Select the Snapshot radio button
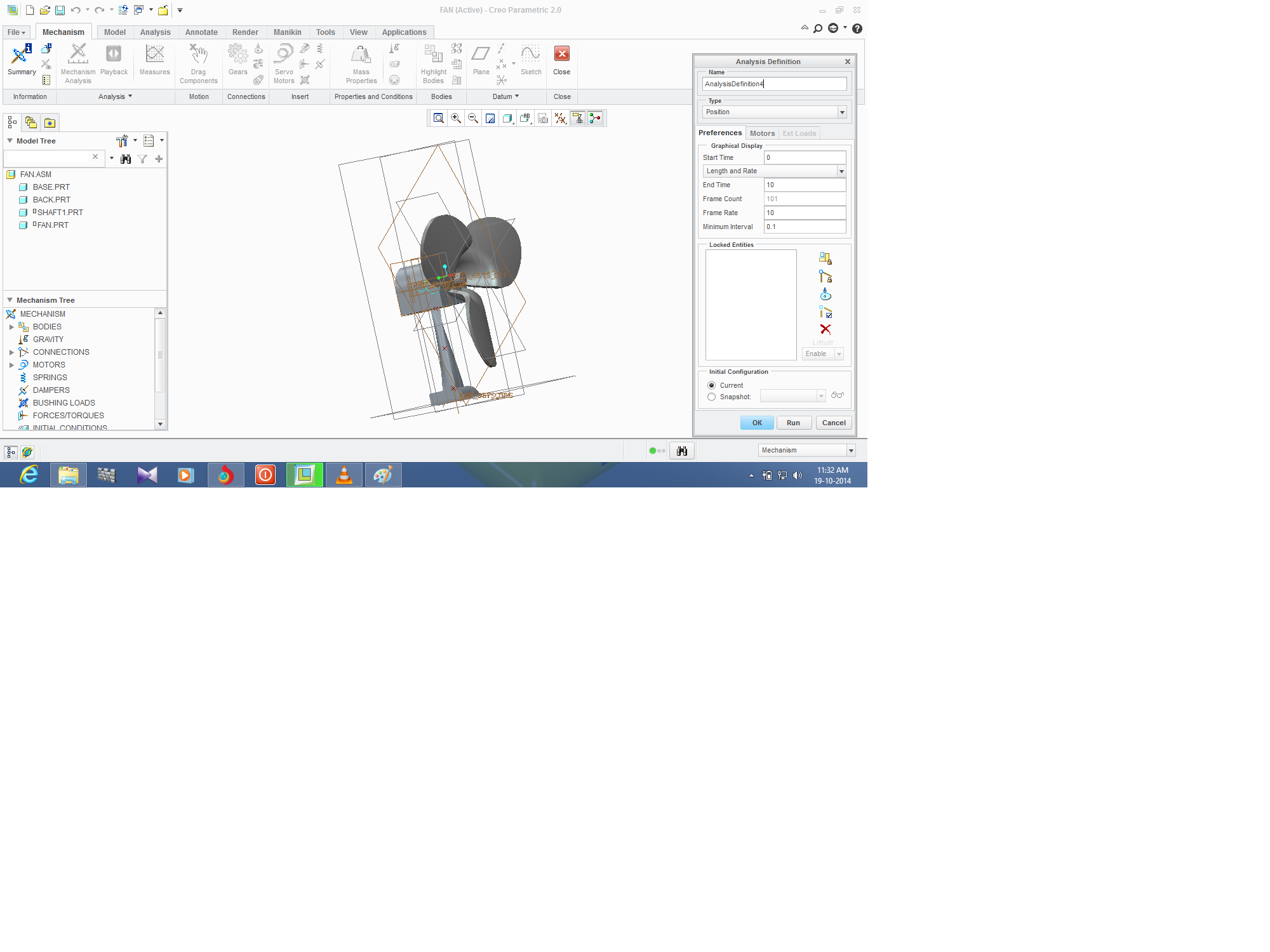This screenshot has width=1270, height=952. tap(711, 397)
